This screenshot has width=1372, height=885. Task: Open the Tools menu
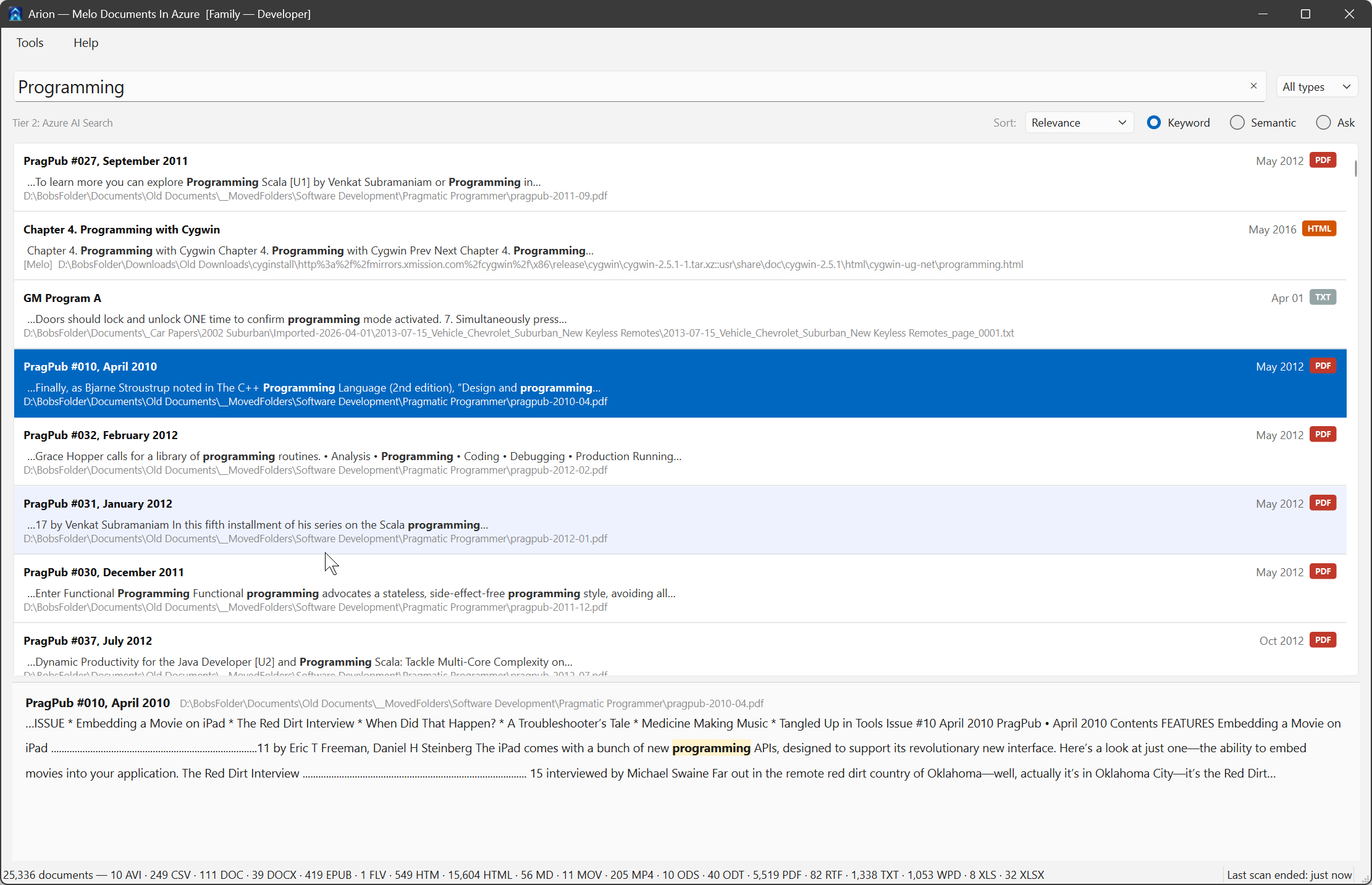[x=30, y=43]
